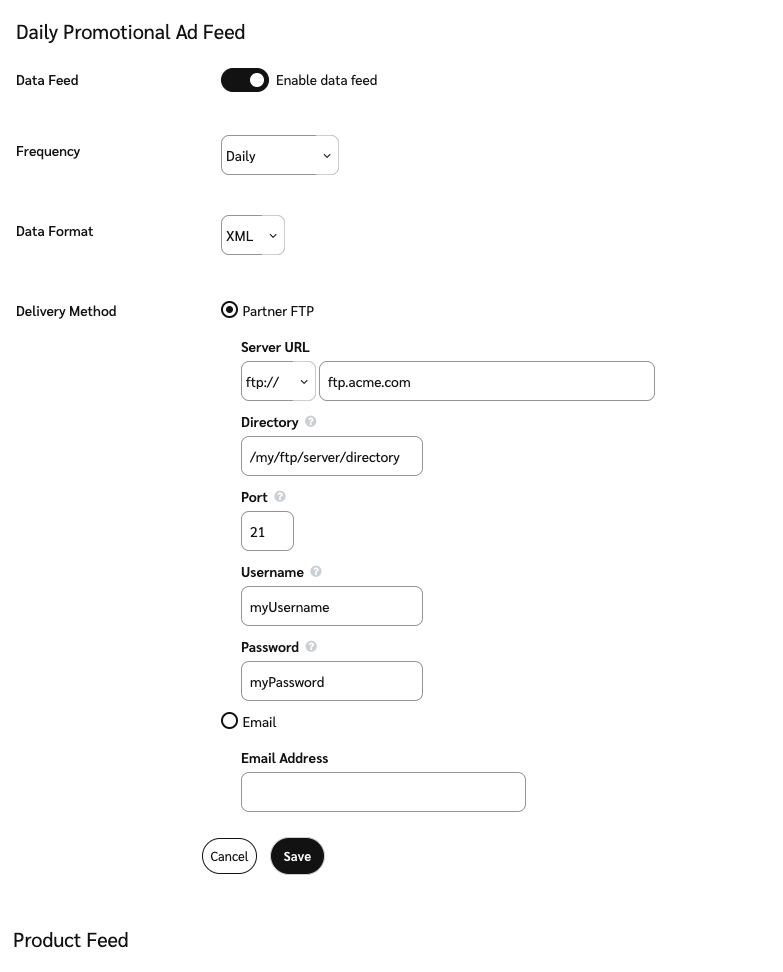The image size is (783, 972).
Task: Focus the Server URL field with ftp.acme.com
Action: [486, 382]
